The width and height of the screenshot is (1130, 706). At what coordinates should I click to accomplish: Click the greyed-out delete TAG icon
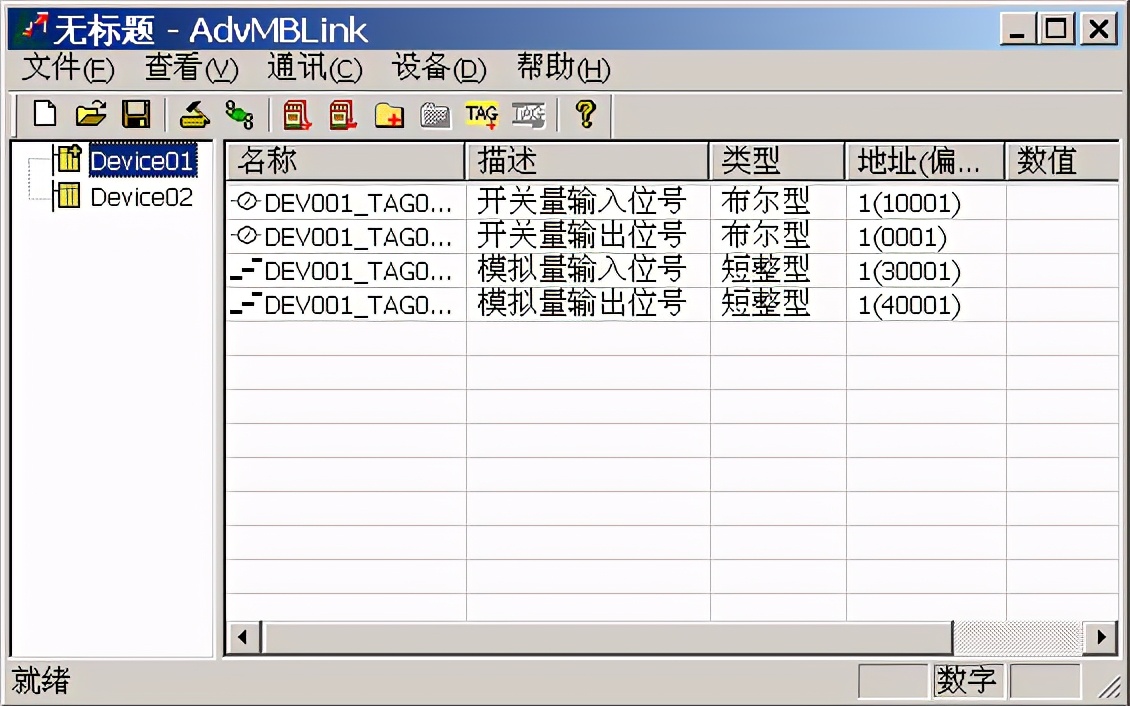click(528, 115)
